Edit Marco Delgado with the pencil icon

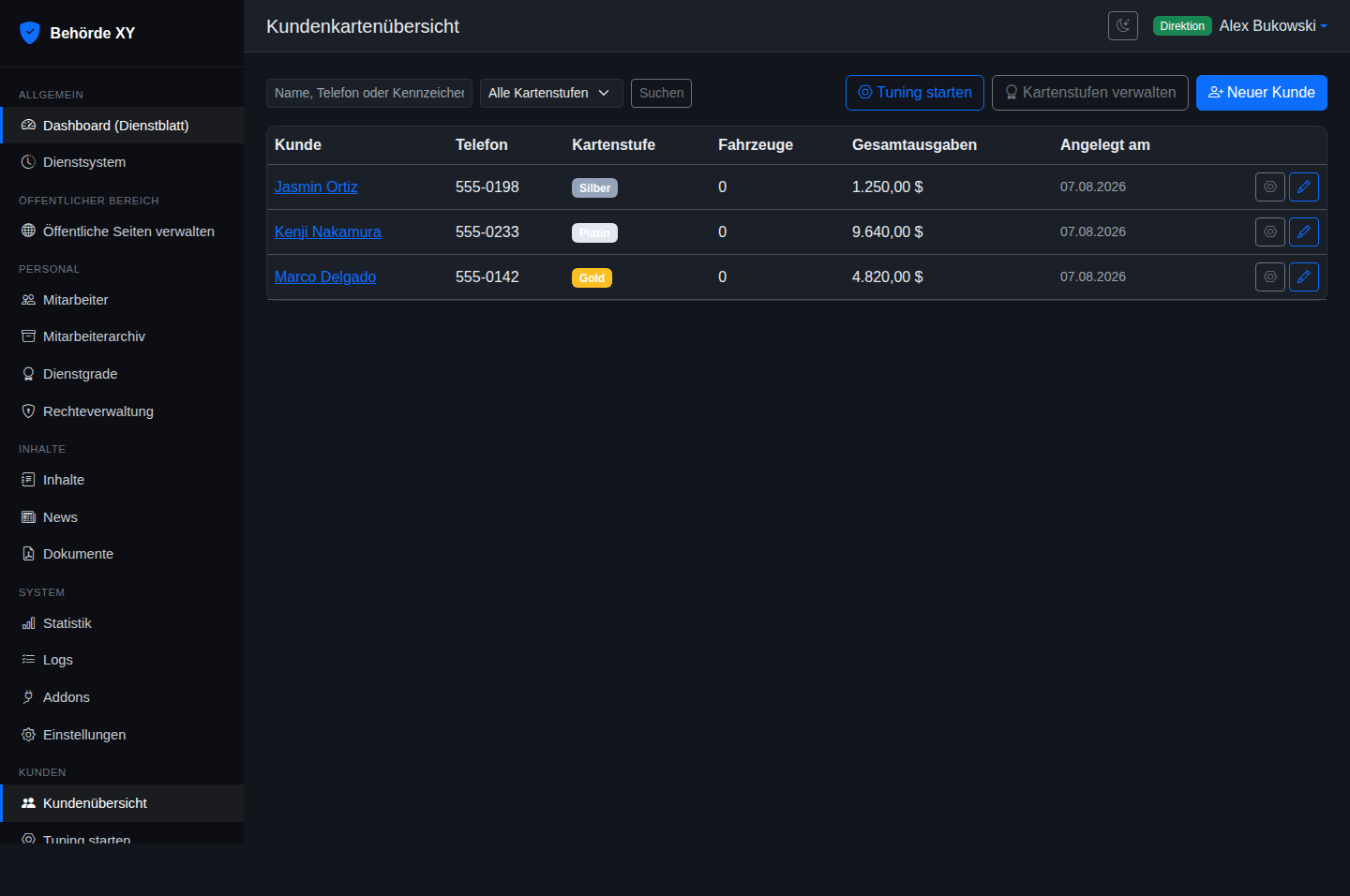(x=1304, y=277)
